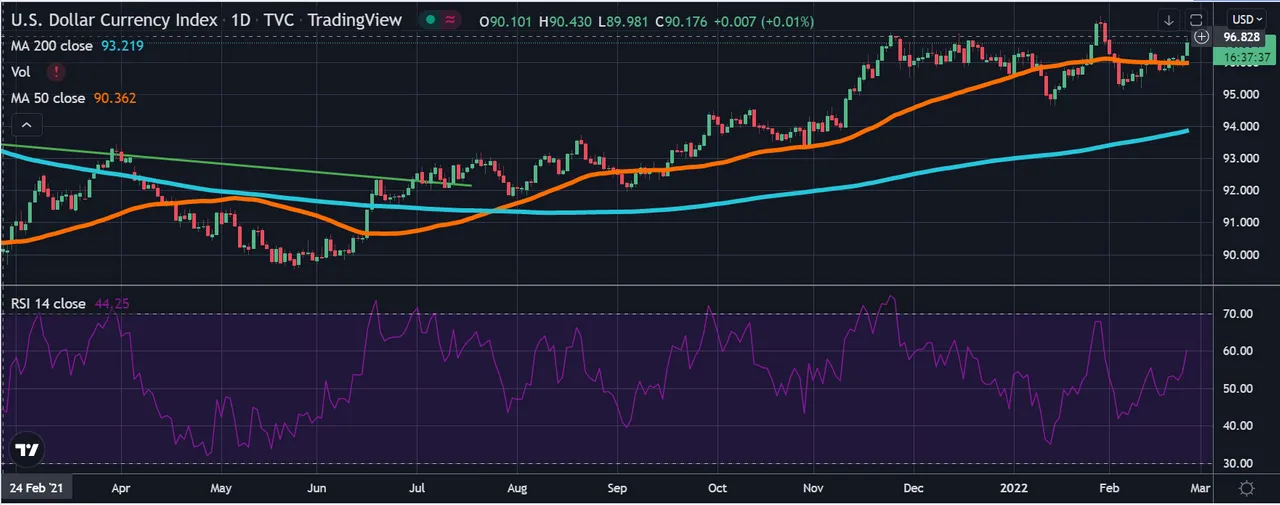The image size is (1280, 505).
Task: Click the 70.00 RSI axis label
Action: [x=1240, y=314]
